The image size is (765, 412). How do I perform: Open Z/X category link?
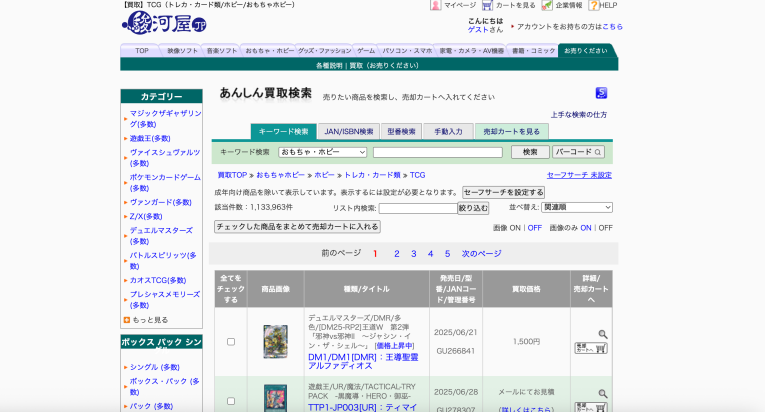pyautogui.click(x=146, y=217)
